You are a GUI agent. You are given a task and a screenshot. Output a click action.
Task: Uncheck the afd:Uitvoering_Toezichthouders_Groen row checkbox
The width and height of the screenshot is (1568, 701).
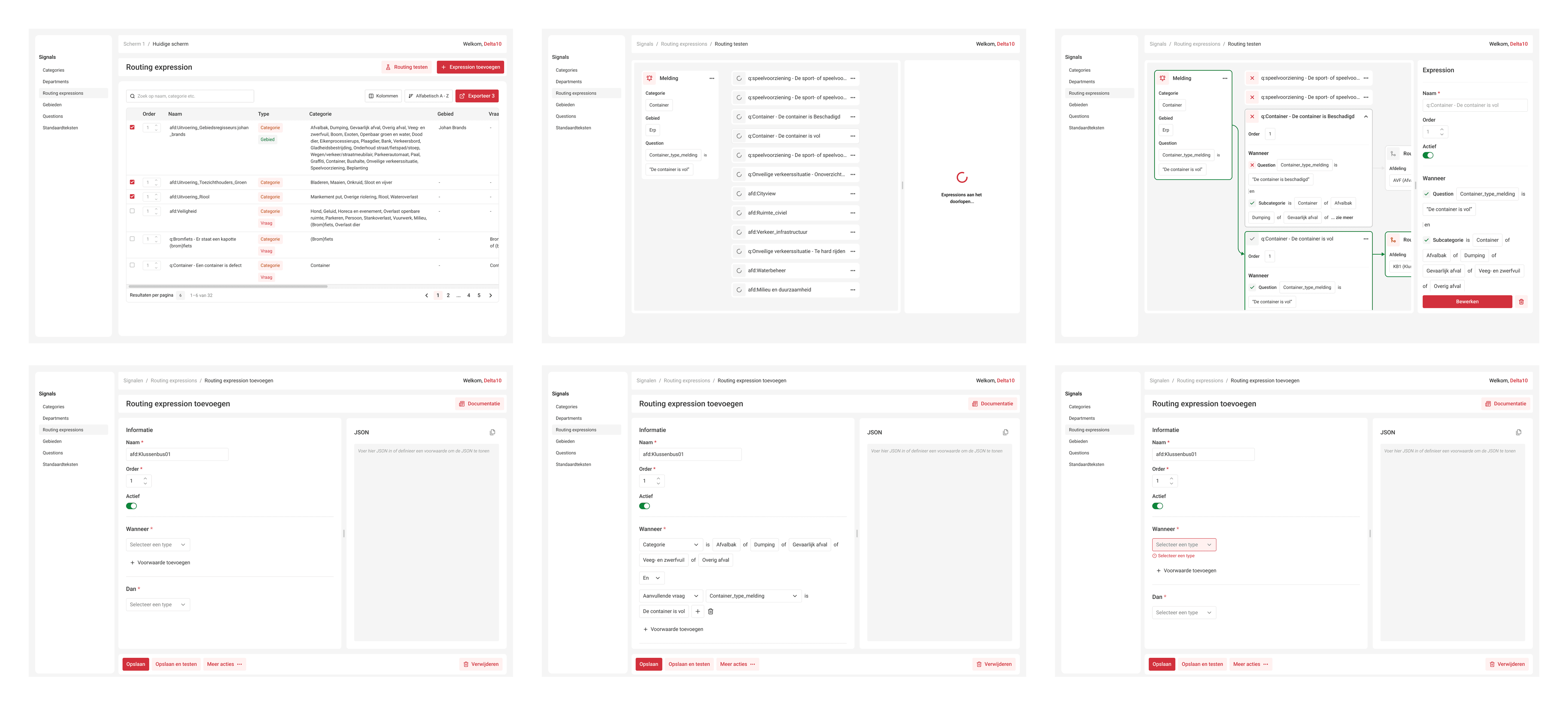tap(132, 182)
